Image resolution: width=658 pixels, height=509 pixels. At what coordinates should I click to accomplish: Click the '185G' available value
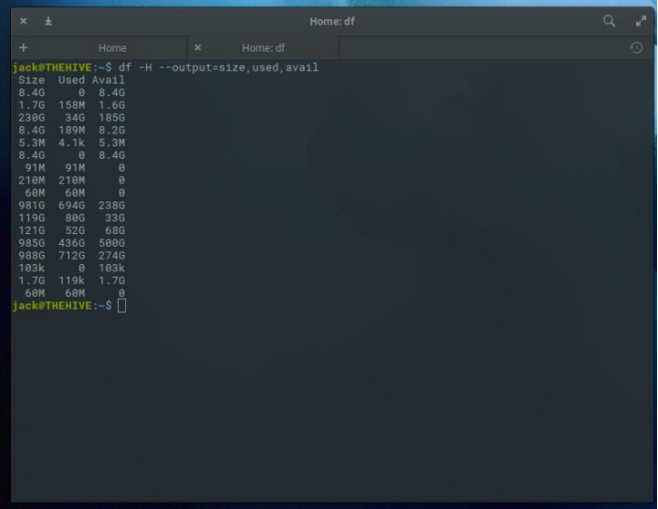pos(112,118)
